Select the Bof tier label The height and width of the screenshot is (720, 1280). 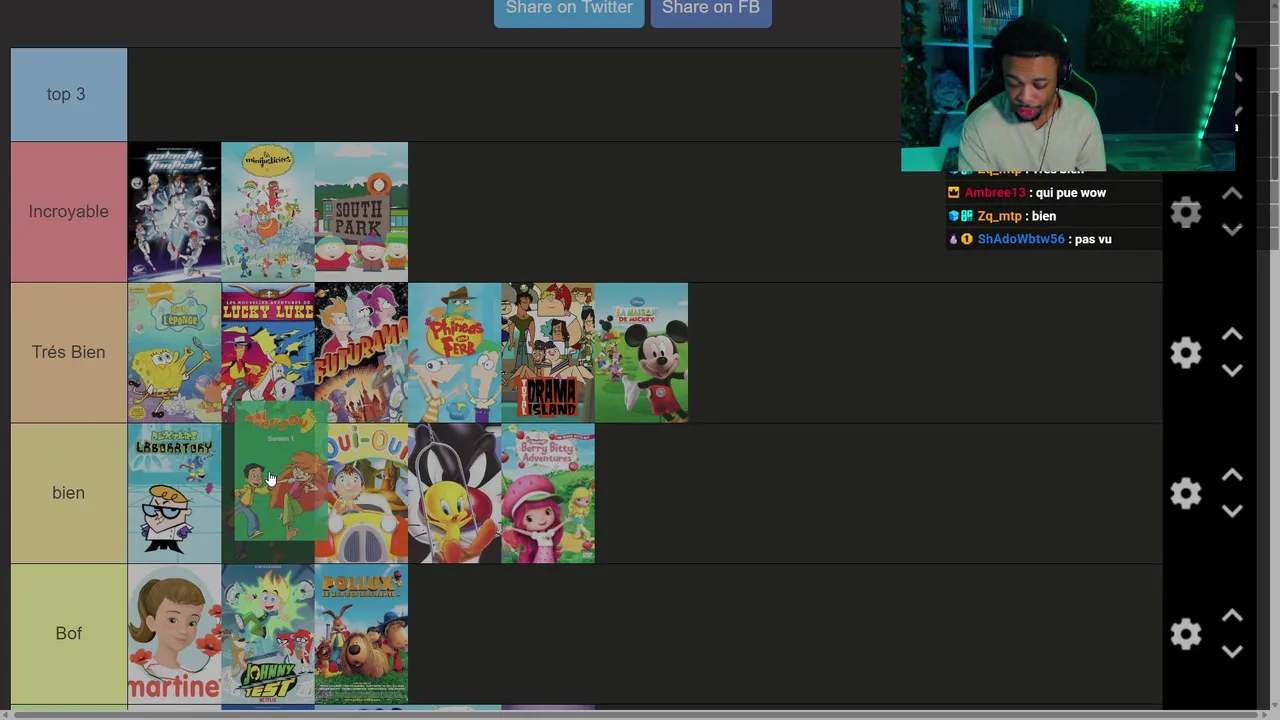pyautogui.click(x=69, y=633)
